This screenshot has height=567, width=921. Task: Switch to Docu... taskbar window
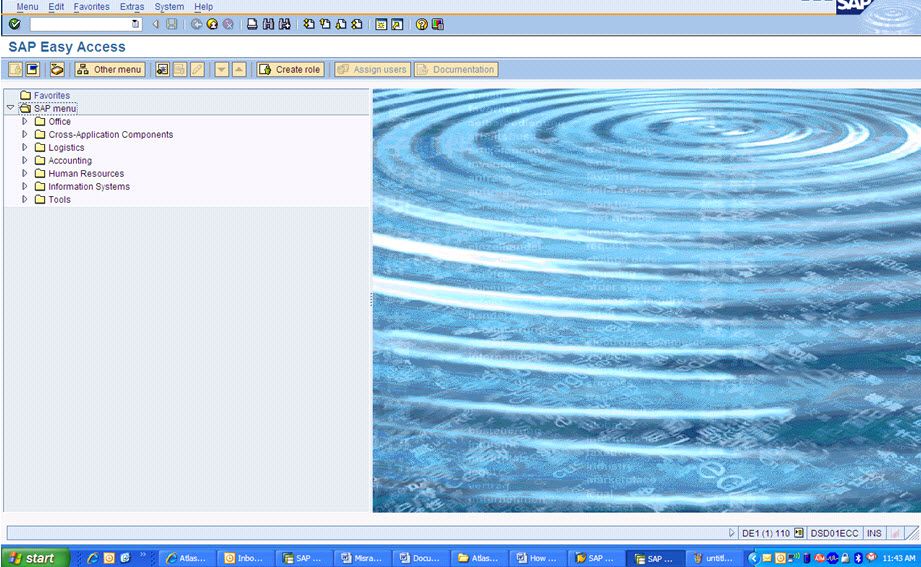pyautogui.click(x=420, y=558)
